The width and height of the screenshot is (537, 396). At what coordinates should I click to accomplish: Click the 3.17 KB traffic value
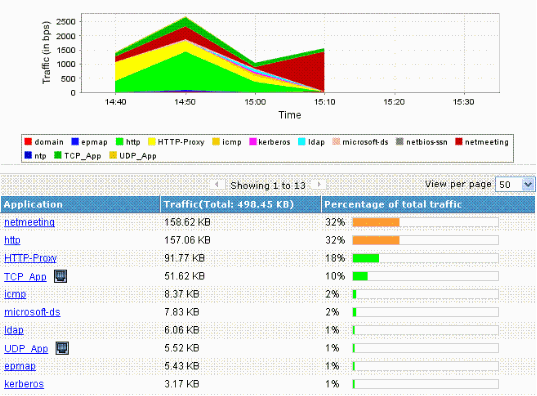point(182,384)
